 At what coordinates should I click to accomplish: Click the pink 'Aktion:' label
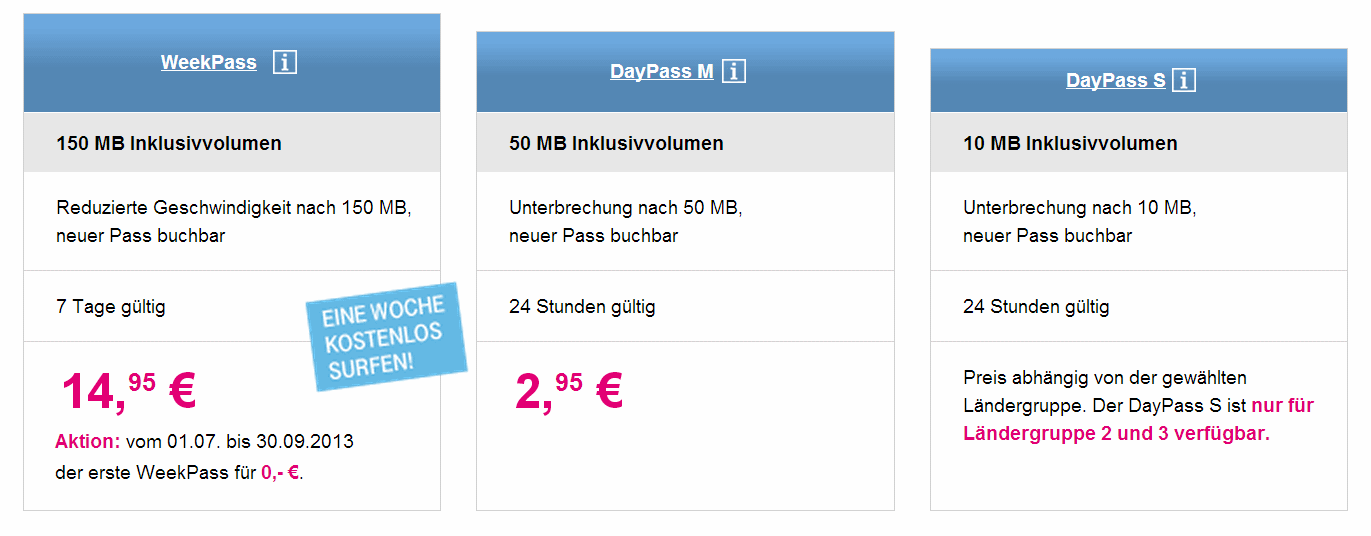[x=88, y=441]
